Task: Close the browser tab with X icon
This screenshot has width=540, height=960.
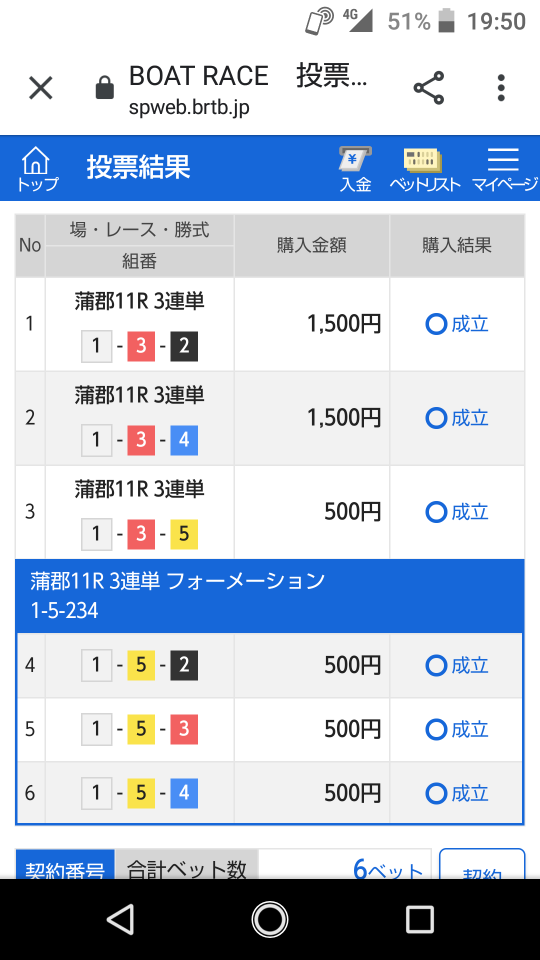Action: pyautogui.click(x=41, y=88)
